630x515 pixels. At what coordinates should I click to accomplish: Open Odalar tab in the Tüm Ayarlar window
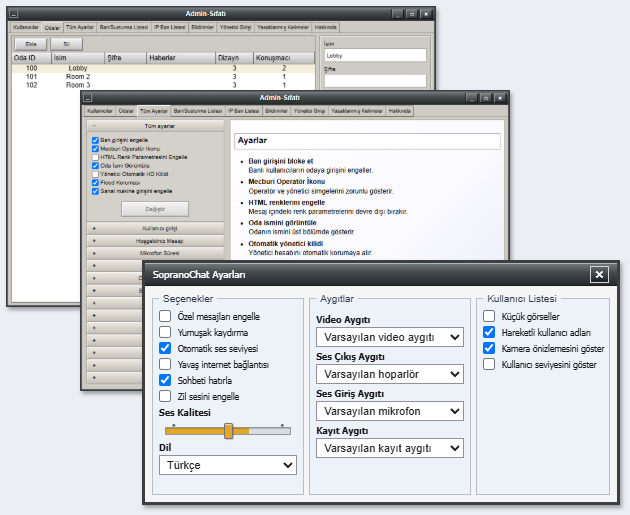[126, 111]
